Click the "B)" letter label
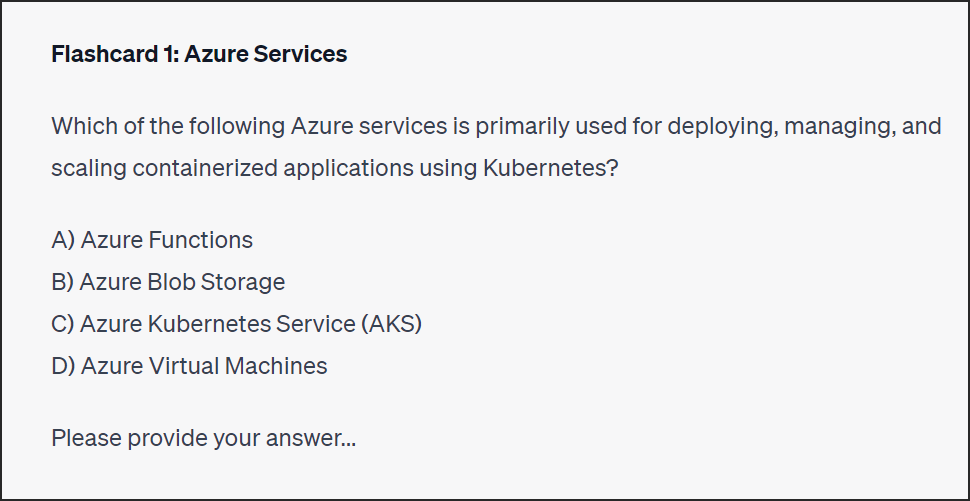 [x=62, y=282]
